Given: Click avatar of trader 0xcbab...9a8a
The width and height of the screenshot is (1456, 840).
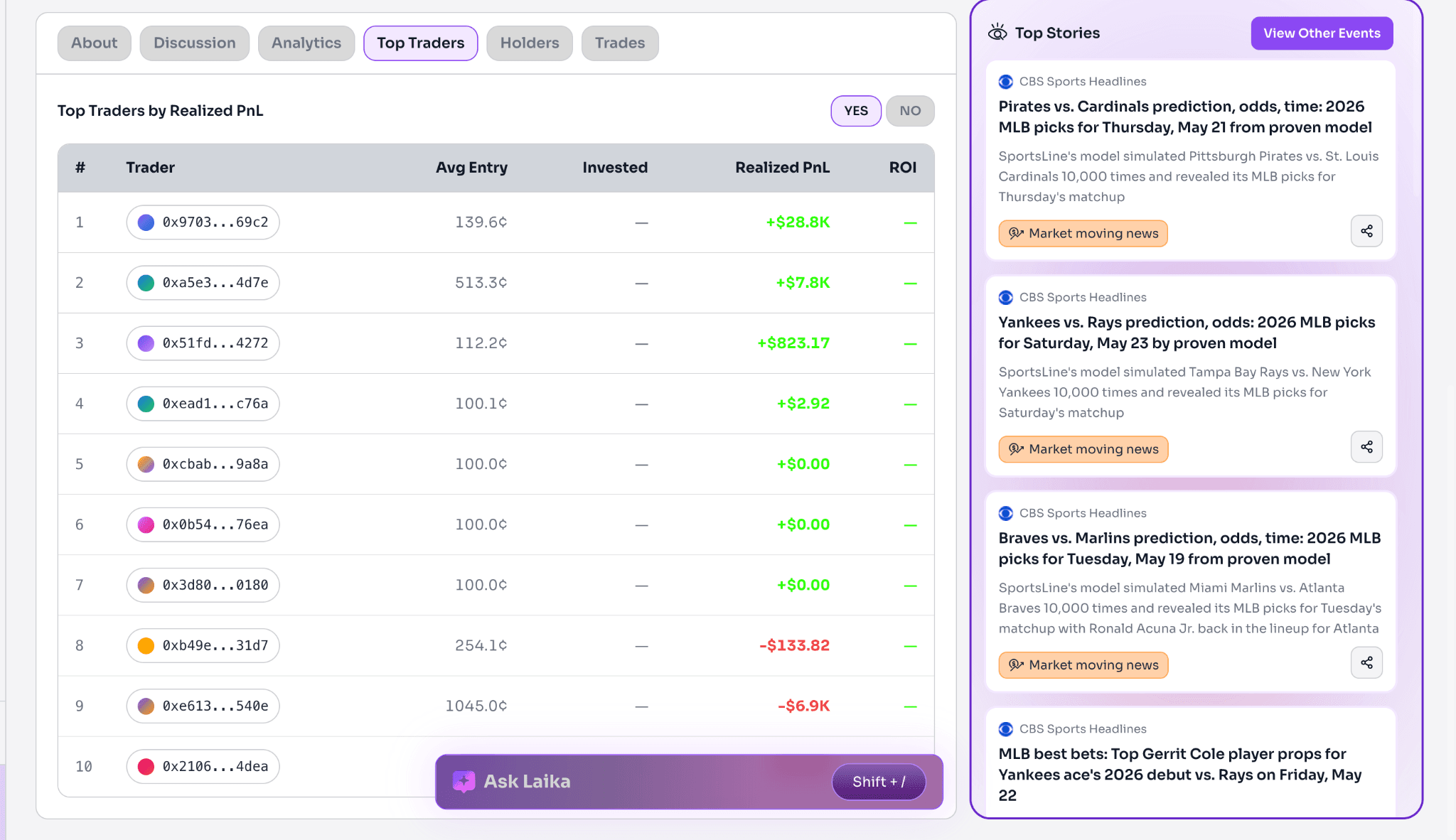Looking at the screenshot, I should pos(146,464).
